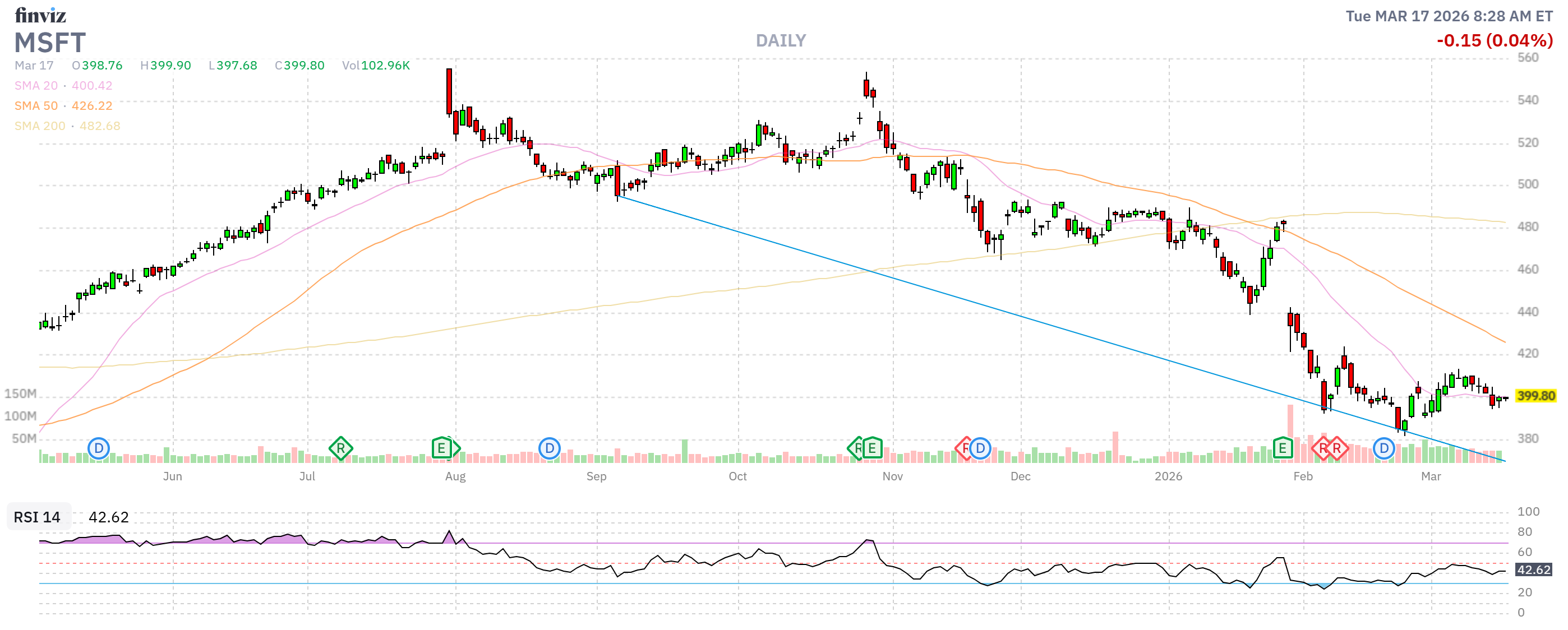Click the green E earnings marker in late October
The height and width of the screenshot is (630, 1568).
[871, 449]
